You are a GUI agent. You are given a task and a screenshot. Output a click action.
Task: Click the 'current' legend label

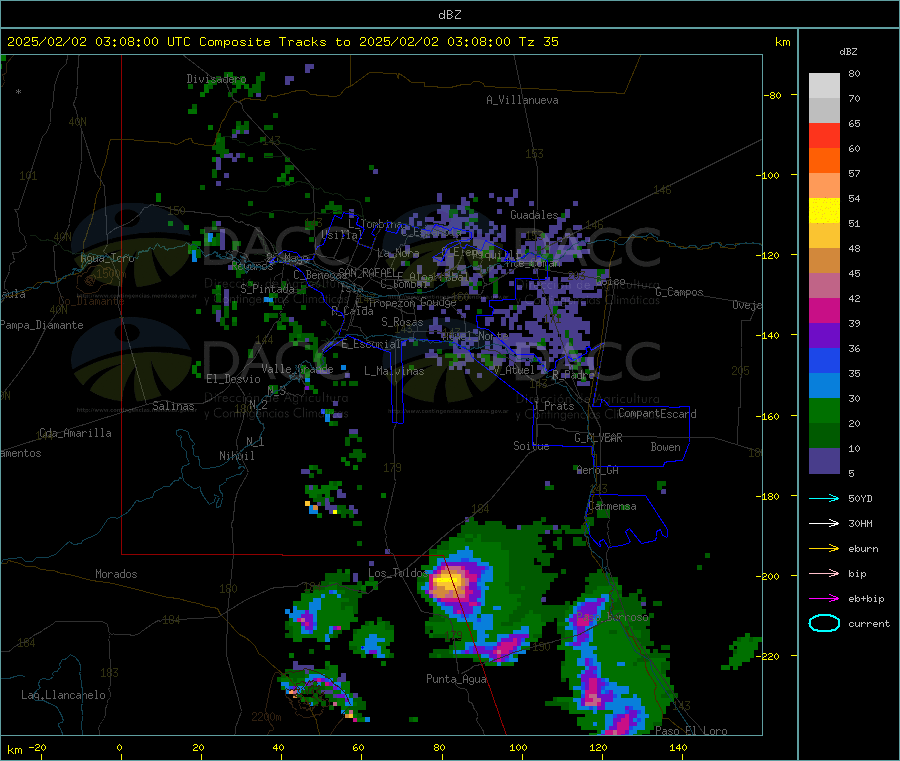[869, 623]
